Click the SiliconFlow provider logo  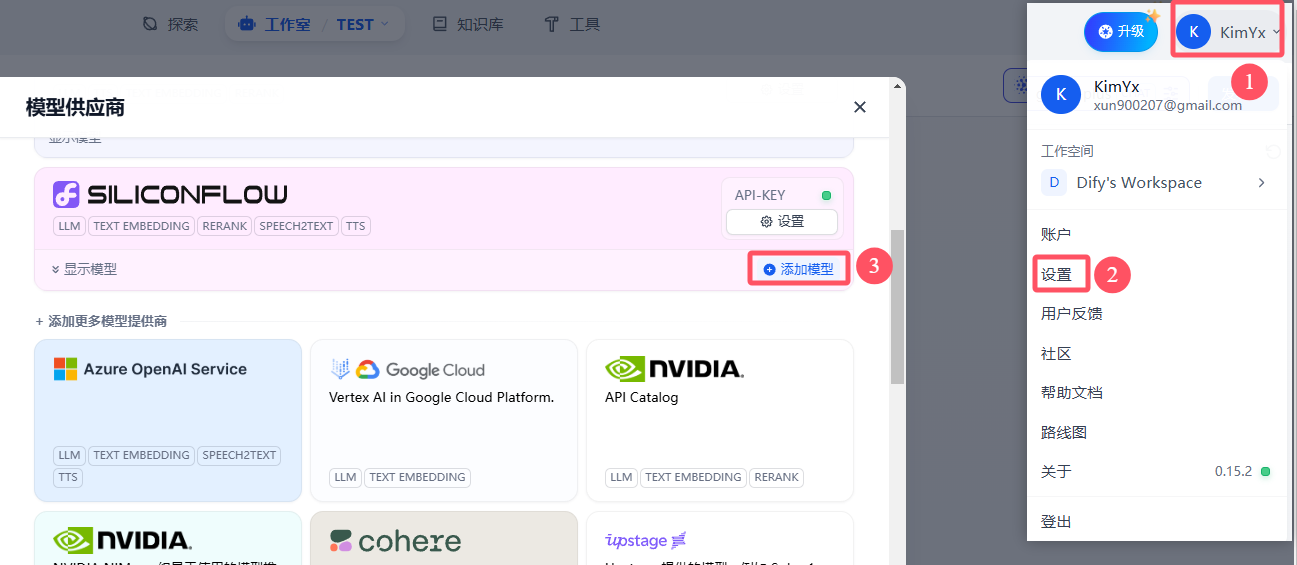[170, 194]
